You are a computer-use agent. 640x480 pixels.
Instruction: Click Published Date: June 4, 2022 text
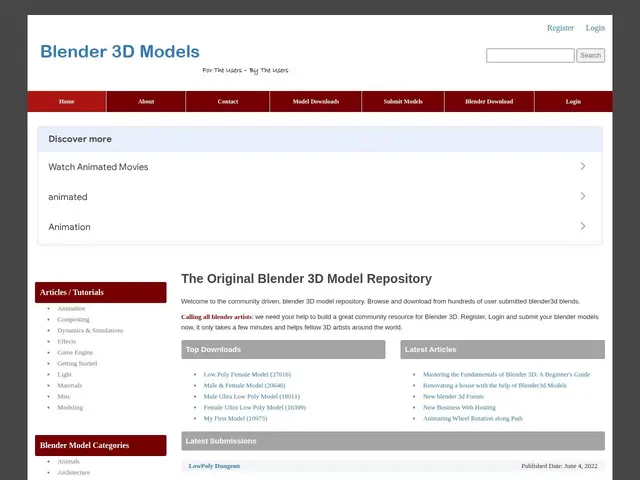tap(559, 466)
